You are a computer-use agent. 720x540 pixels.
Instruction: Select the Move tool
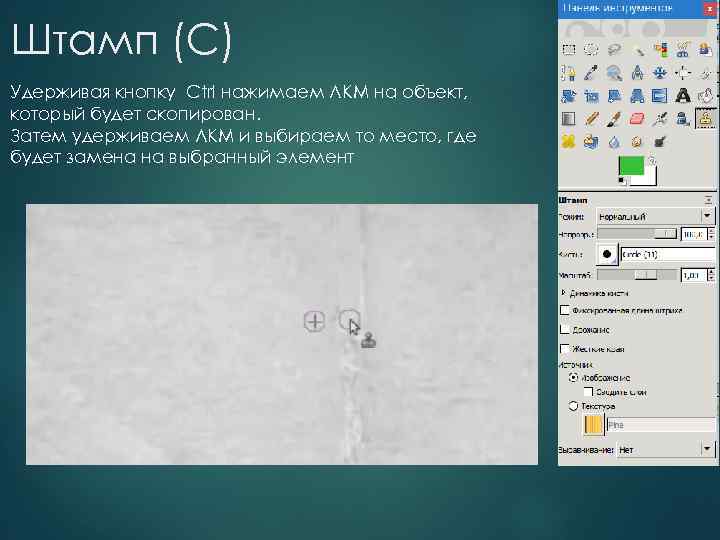[x=660, y=73]
